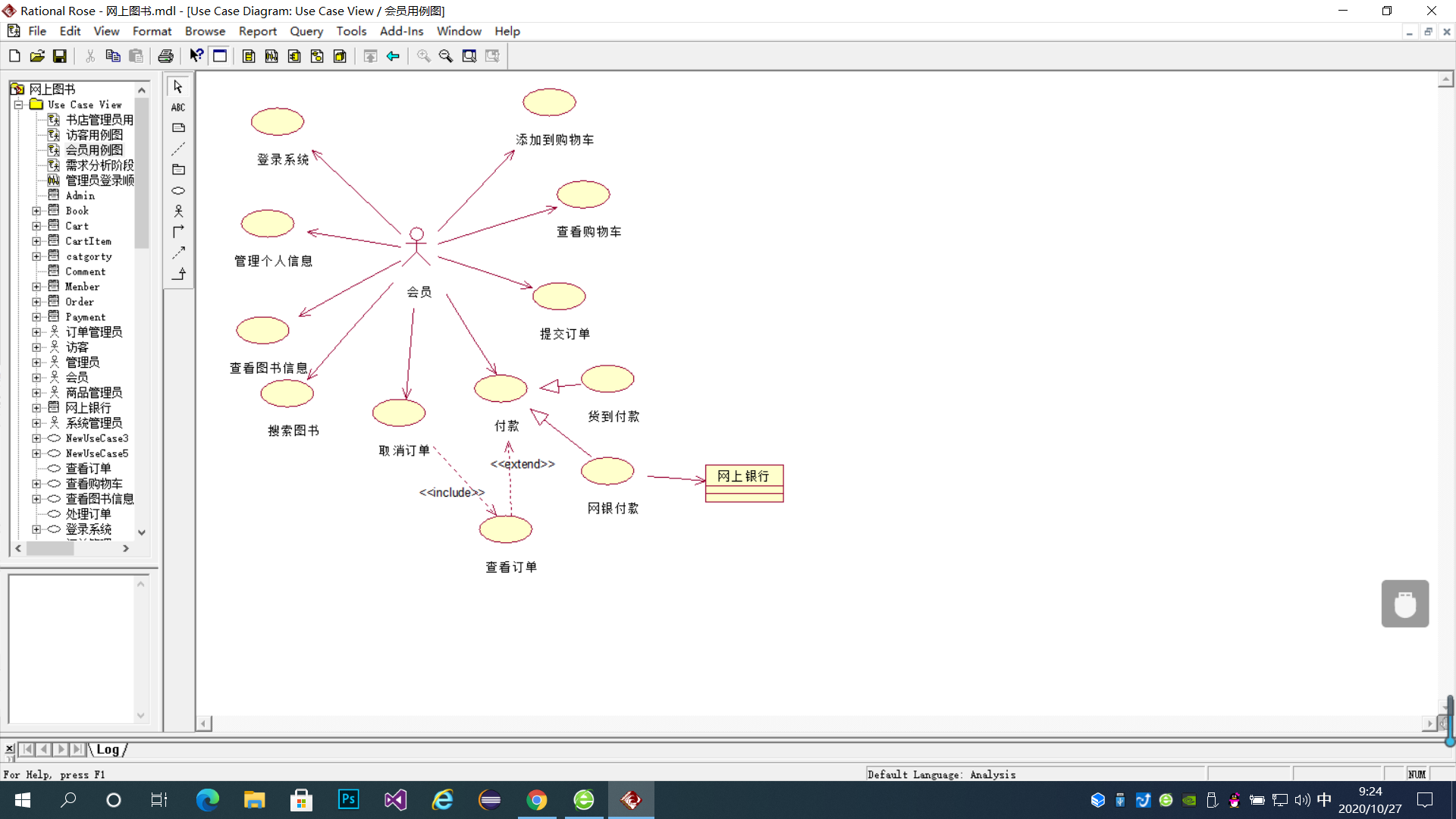Select the Package tool in toolbox
Screen dimensions: 1456x819
(178, 170)
